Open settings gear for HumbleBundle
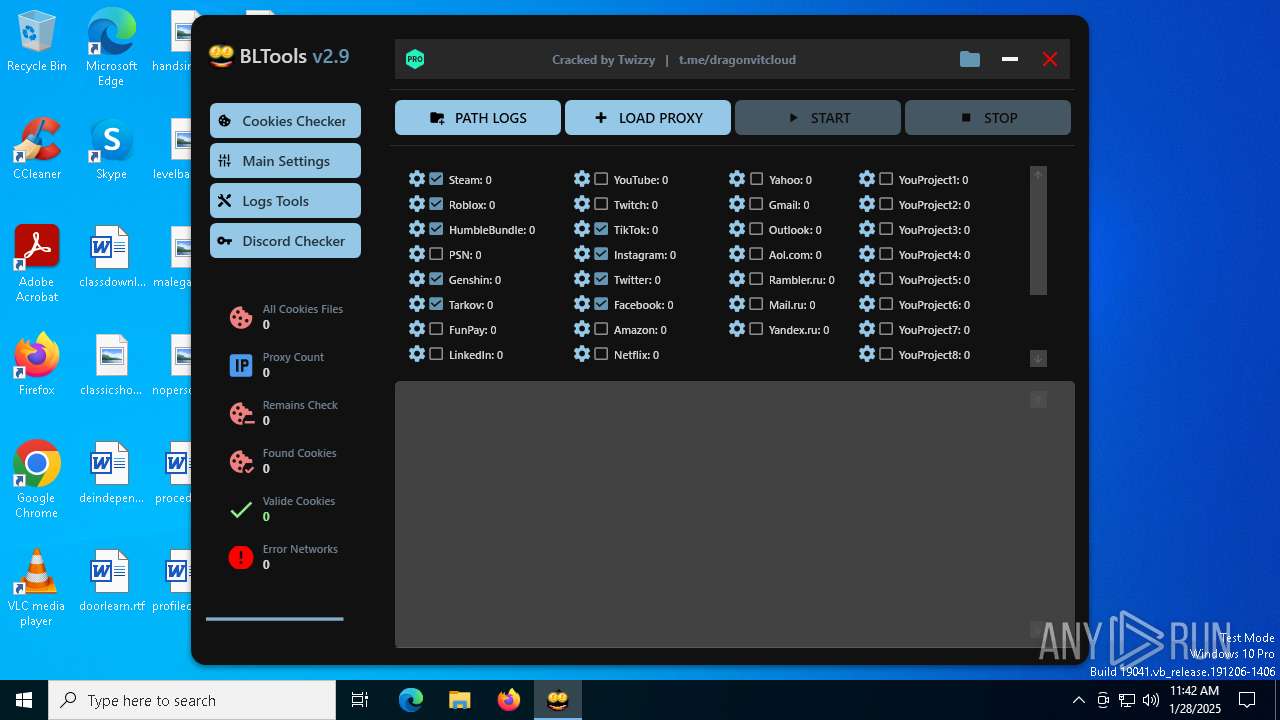 [x=417, y=229]
